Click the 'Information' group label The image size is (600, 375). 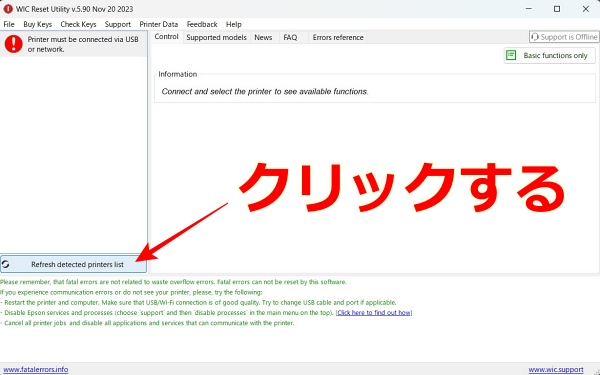[x=178, y=74]
